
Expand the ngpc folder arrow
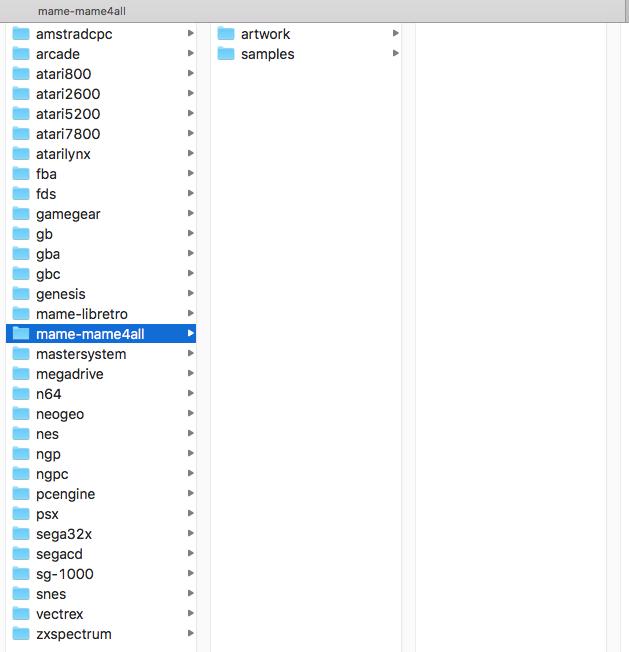pyautogui.click(x=191, y=473)
